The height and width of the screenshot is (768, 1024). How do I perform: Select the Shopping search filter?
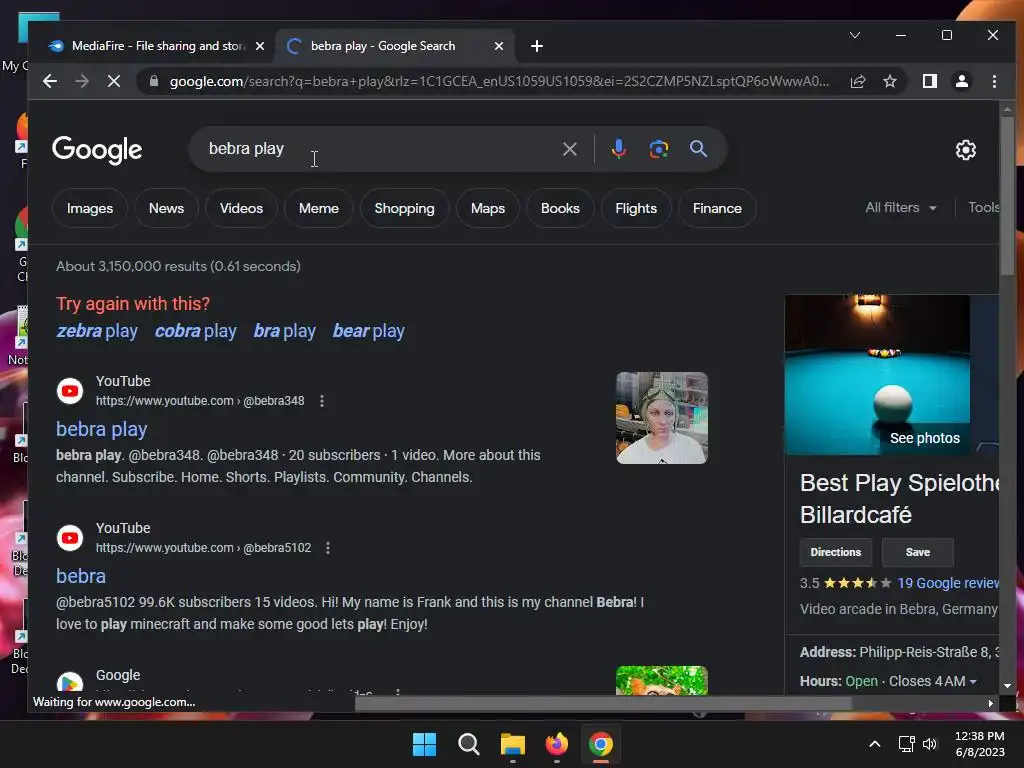click(404, 208)
